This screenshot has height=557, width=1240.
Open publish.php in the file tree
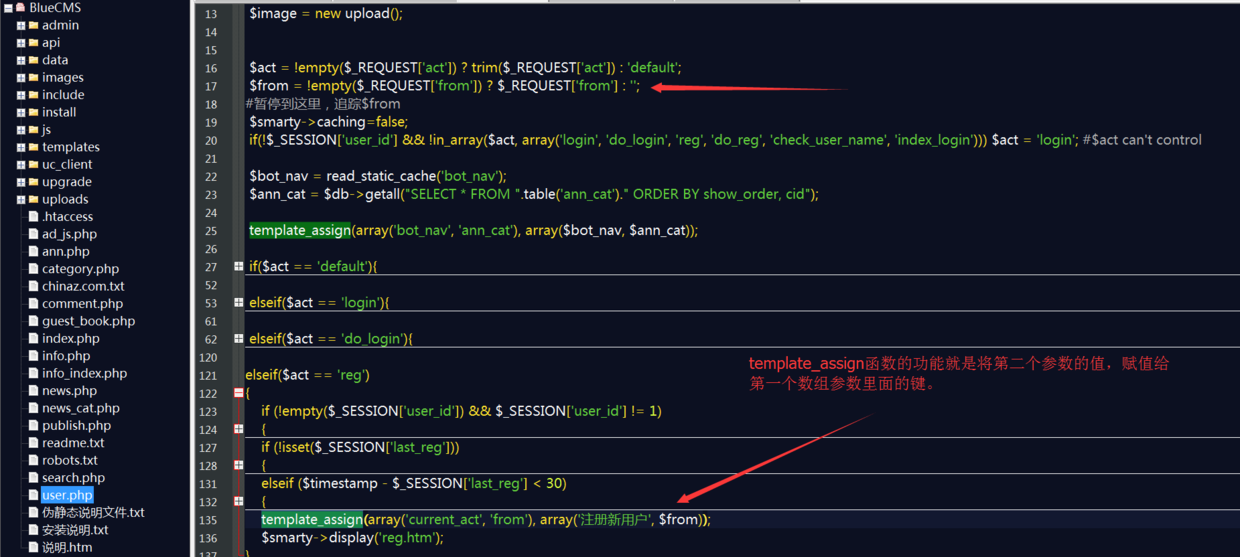pos(76,426)
